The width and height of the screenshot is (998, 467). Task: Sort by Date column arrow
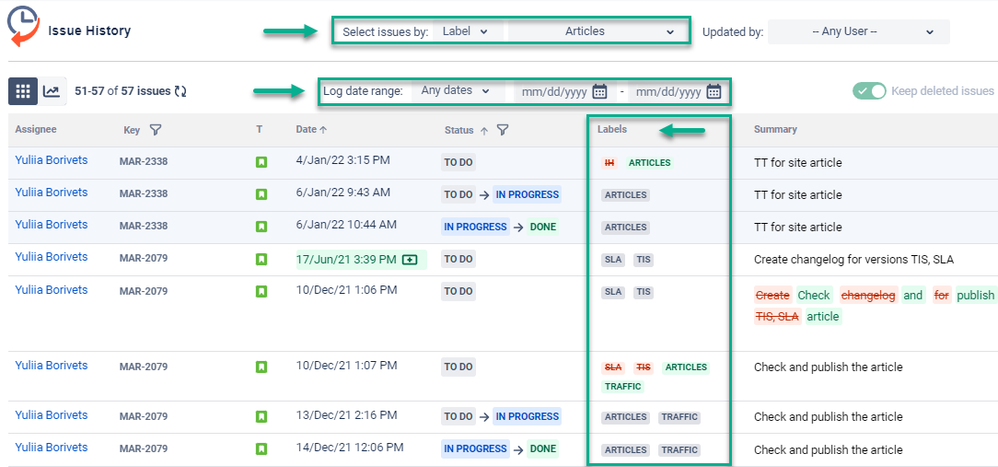[323, 130]
